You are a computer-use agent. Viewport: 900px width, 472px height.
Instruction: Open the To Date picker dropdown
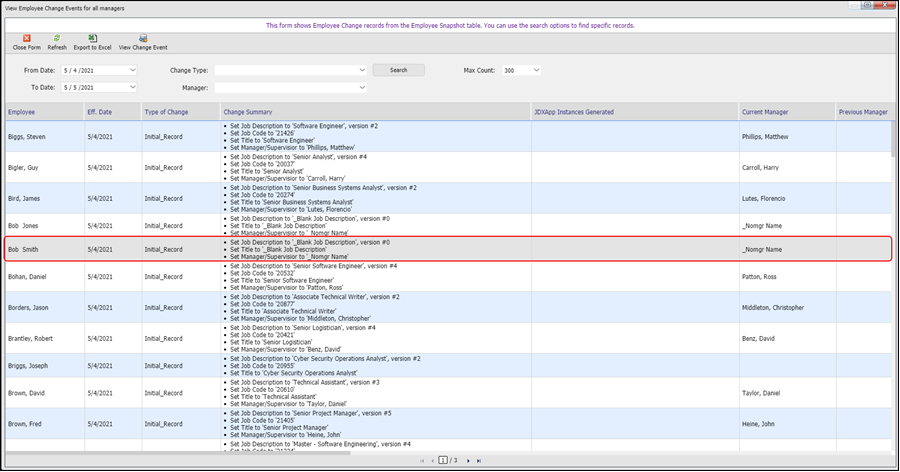pyautogui.click(x=132, y=88)
